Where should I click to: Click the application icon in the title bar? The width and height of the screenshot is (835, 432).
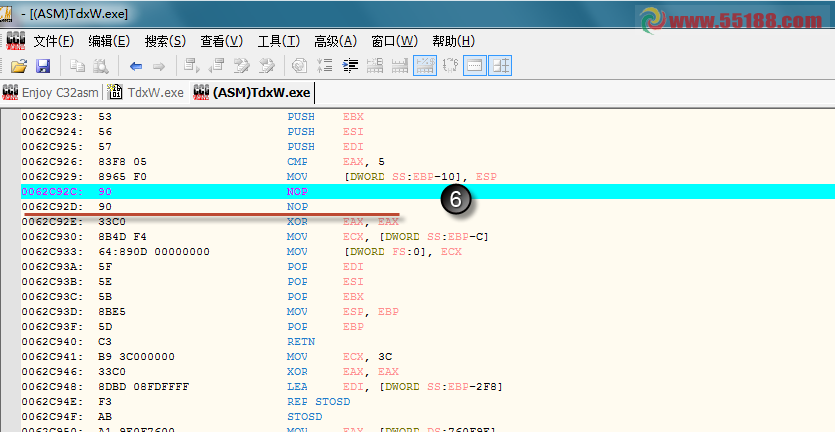coord(6,12)
